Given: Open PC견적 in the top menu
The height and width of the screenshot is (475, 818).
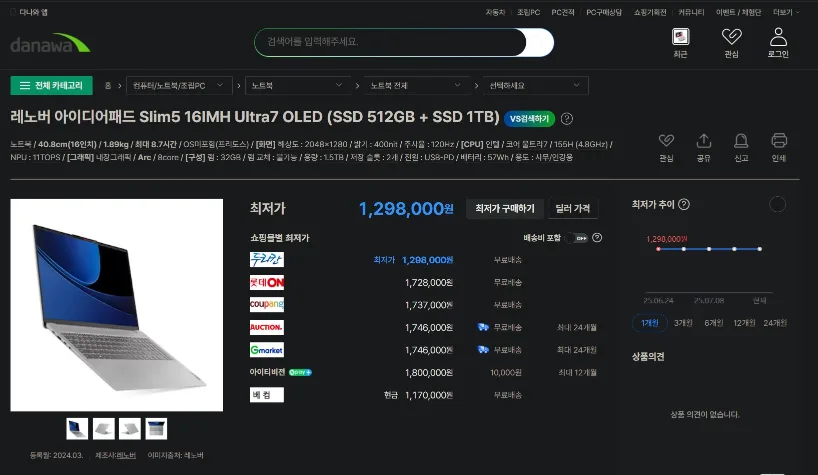Looking at the screenshot, I should tap(563, 12).
